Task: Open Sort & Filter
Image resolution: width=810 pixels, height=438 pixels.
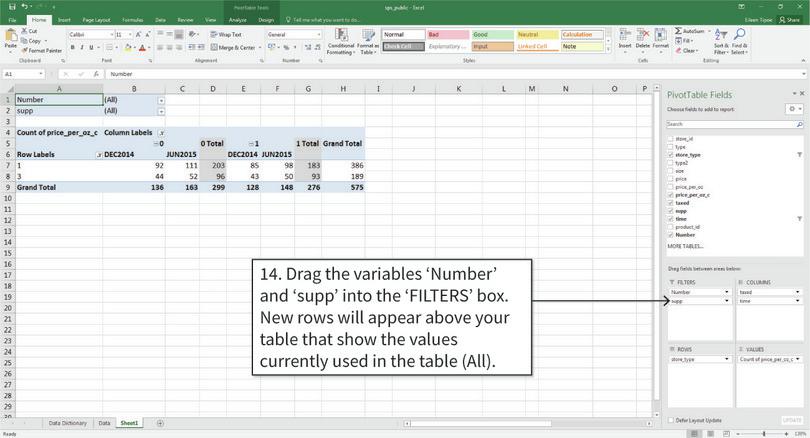Action: click(x=721, y=41)
